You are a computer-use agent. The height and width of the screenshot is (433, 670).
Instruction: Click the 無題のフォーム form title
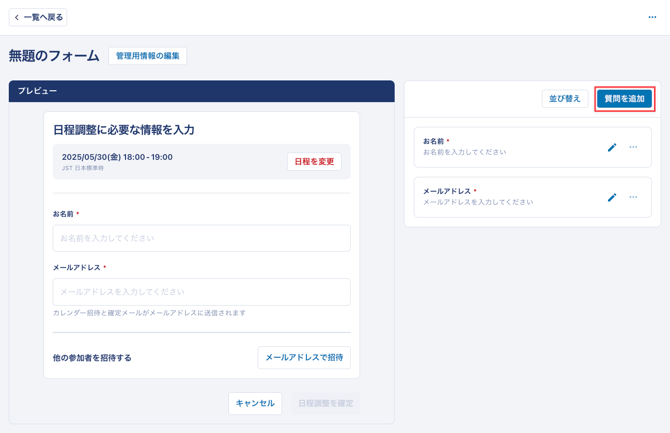pos(54,56)
